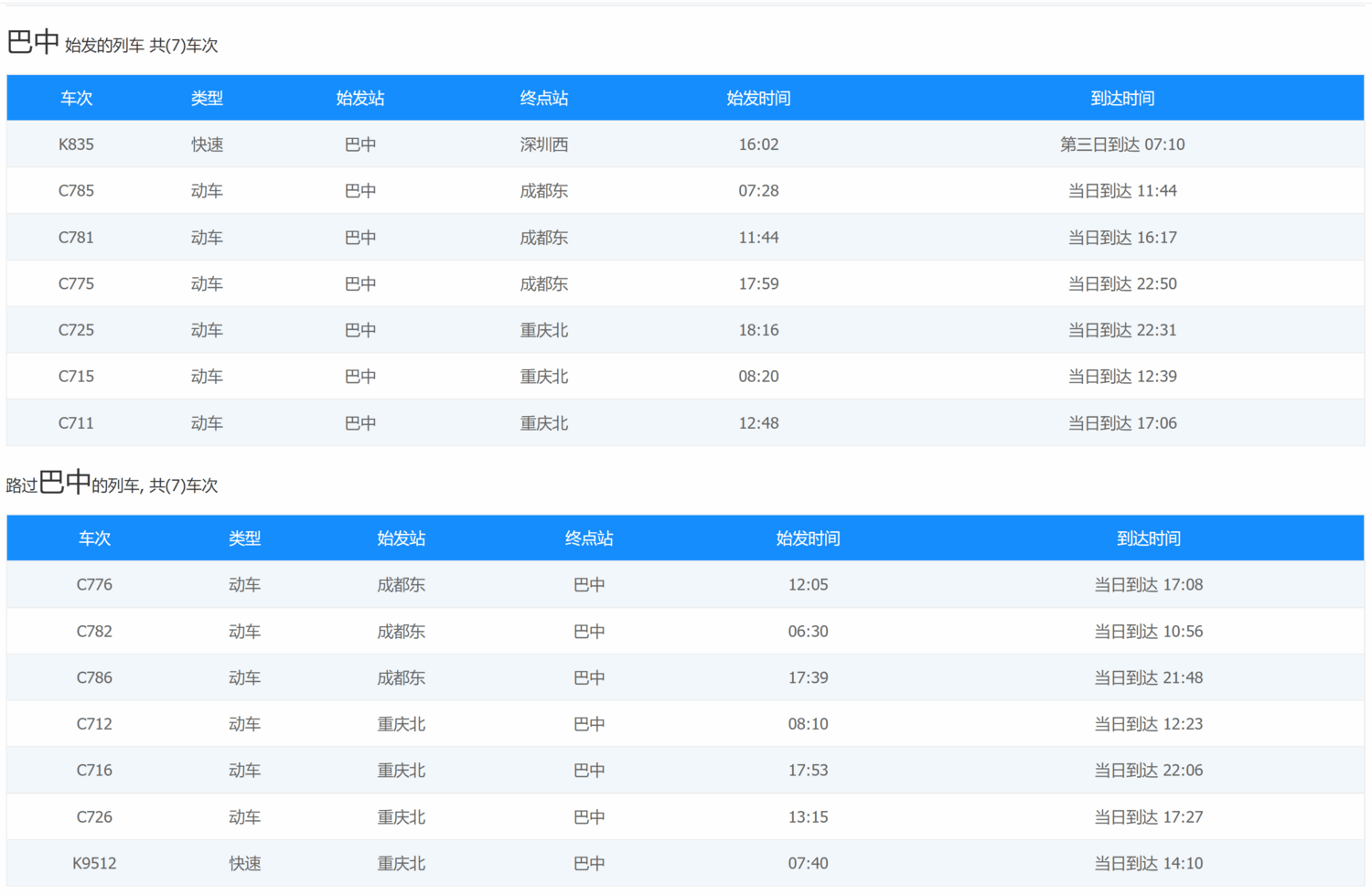Open train C785 details
The height and width of the screenshot is (895, 1372).
pyautogui.click(x=76, y=191)
